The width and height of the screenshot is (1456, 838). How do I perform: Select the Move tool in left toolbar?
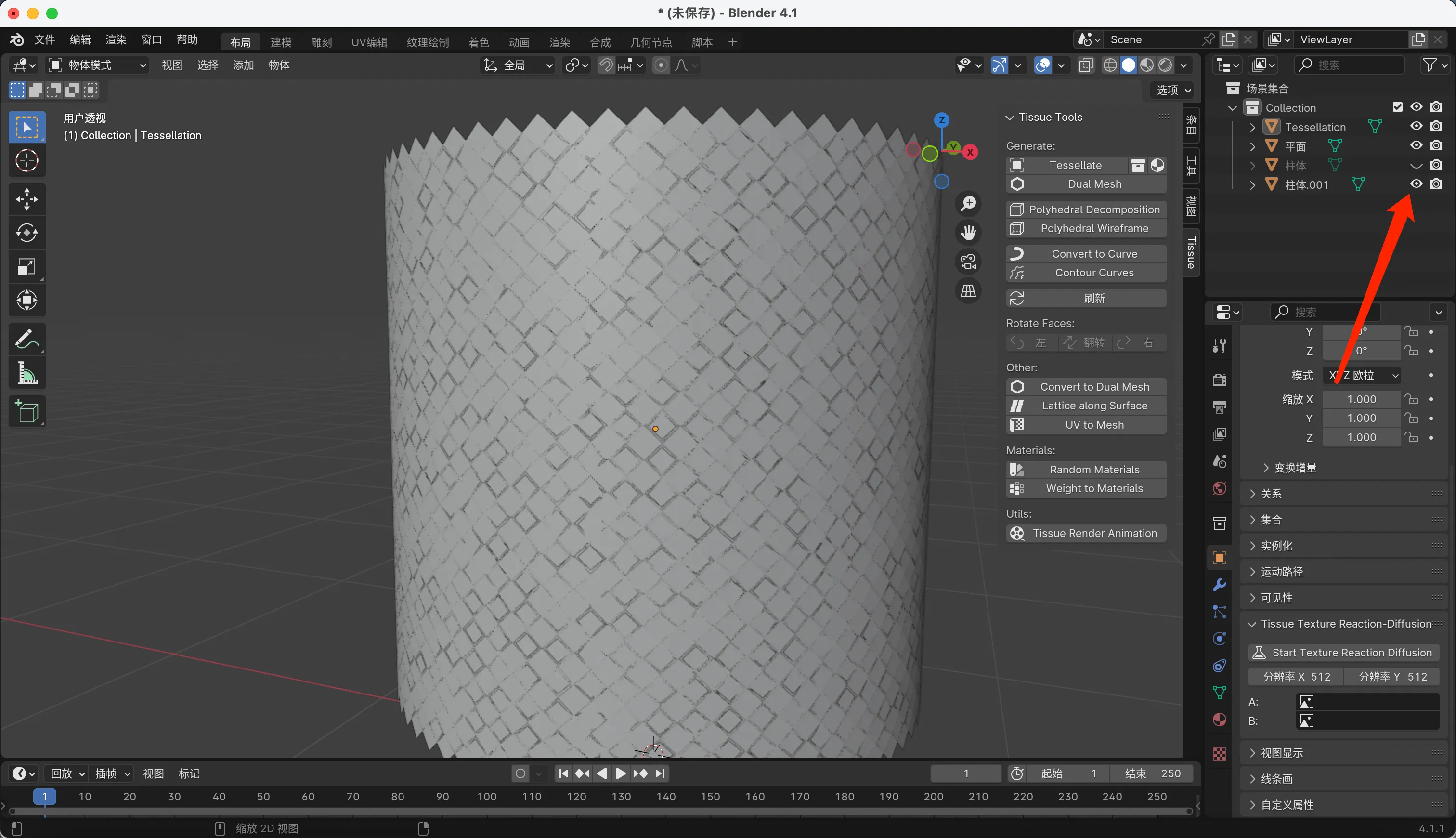pyautogui.click(x=26, y=200)
